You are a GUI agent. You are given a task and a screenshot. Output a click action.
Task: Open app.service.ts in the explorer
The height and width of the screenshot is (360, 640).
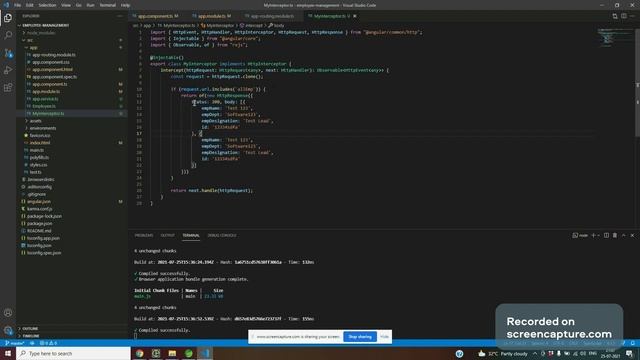pos(45,99)
